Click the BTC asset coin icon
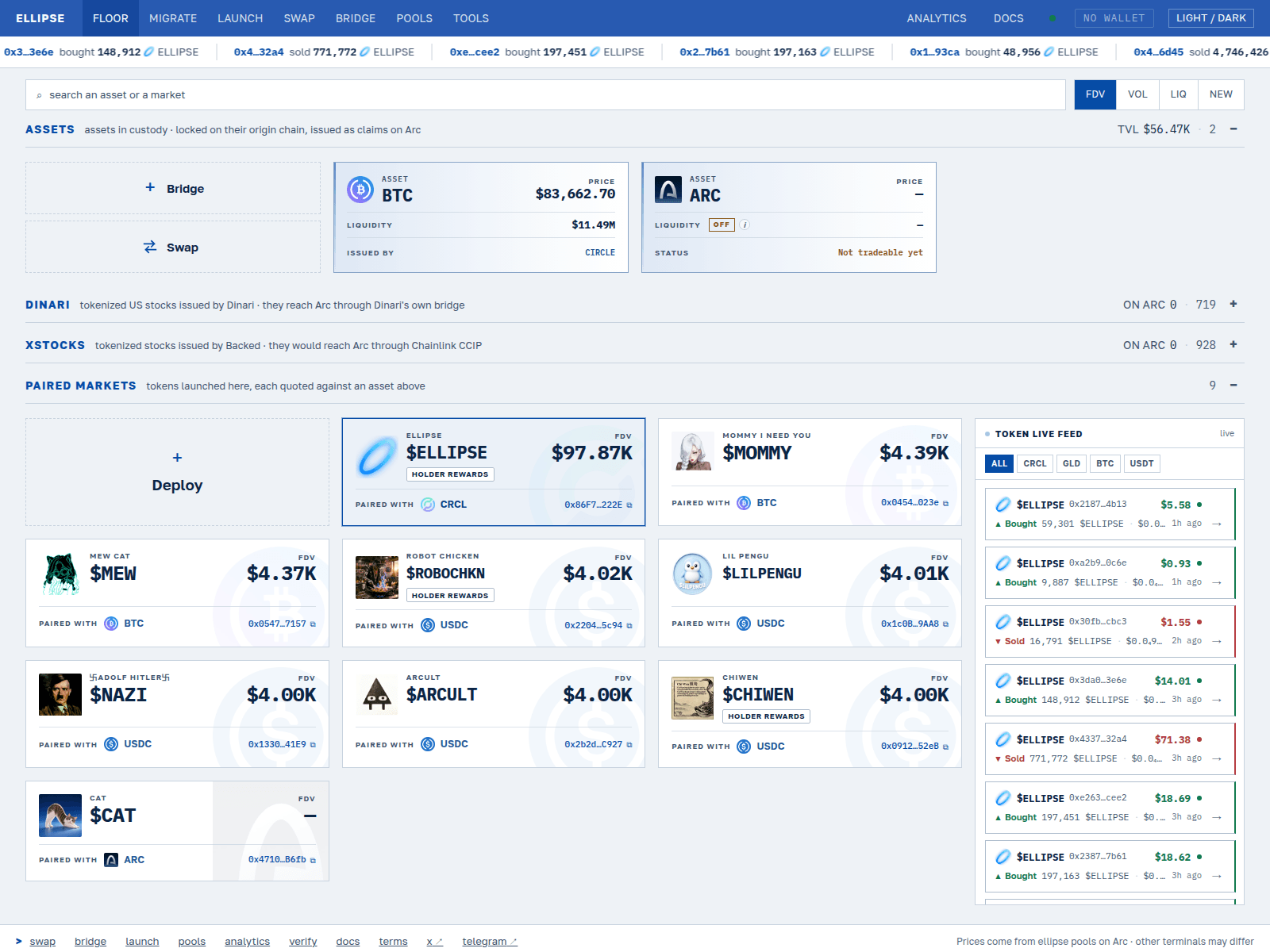 (x=360, y=190)
